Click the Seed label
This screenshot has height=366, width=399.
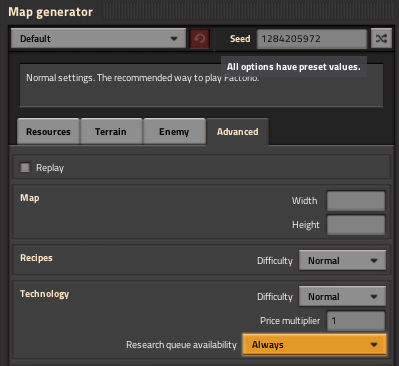pyautogui.click(x=240, y=39)
